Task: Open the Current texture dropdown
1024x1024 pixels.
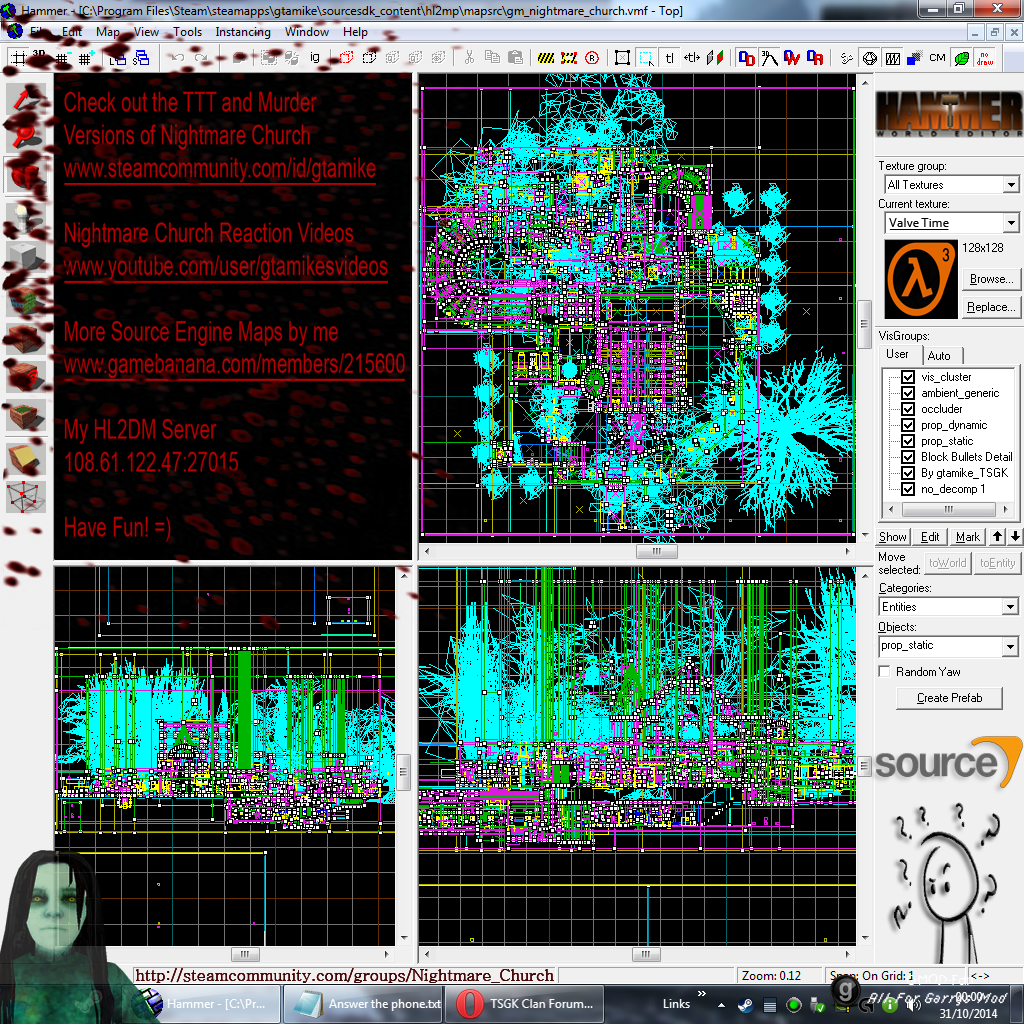Action: point(1011,223)
